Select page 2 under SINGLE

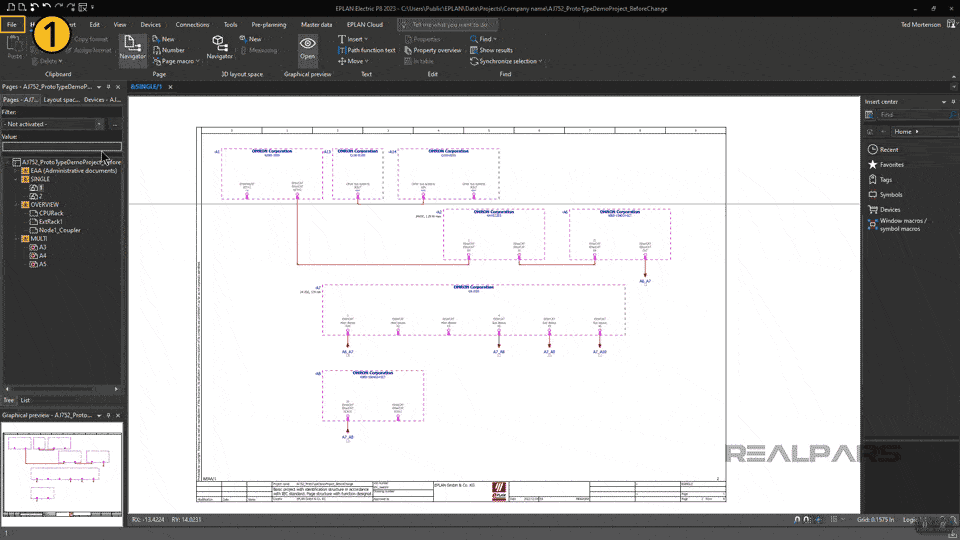coord(40,197)
